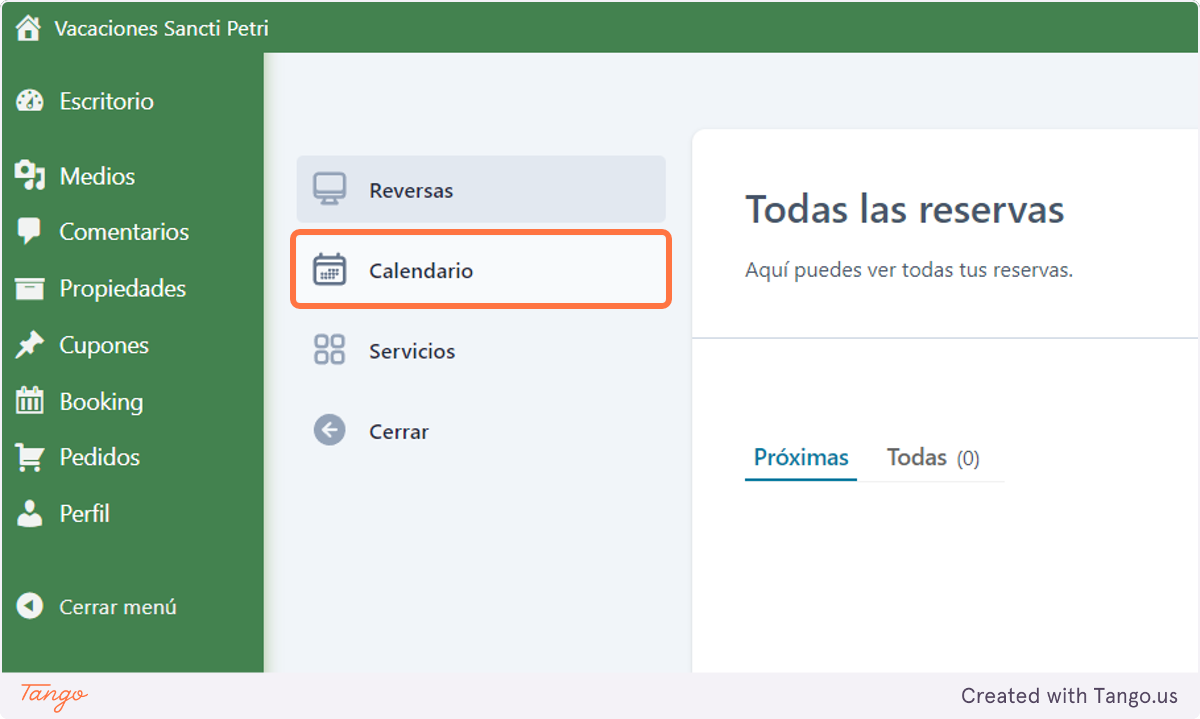Open the Propiedades menu item

pyautogui.click(x=123, y=289)
